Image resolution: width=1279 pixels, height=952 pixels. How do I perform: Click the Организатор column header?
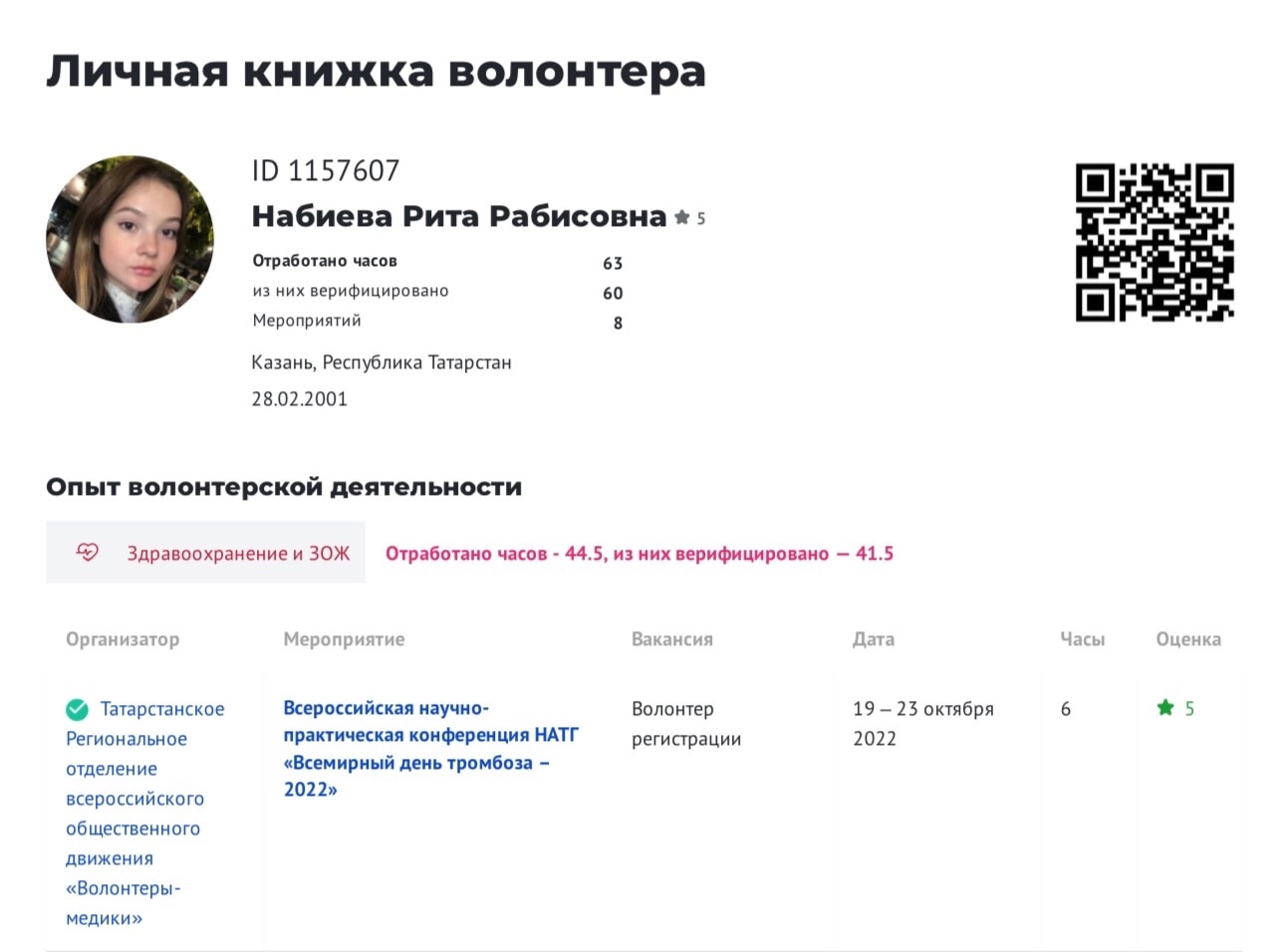click(x=123, y=639)
